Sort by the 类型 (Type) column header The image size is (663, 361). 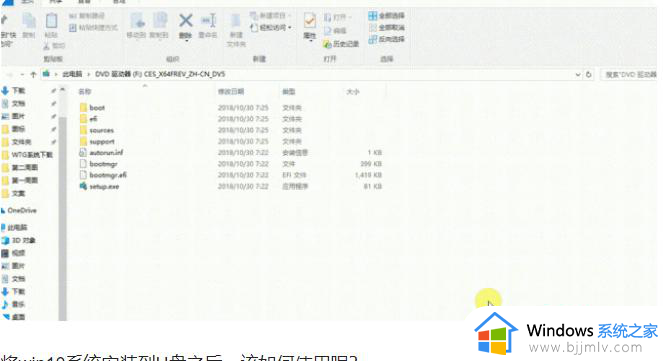pyautogui.click(x=289, y=92)
